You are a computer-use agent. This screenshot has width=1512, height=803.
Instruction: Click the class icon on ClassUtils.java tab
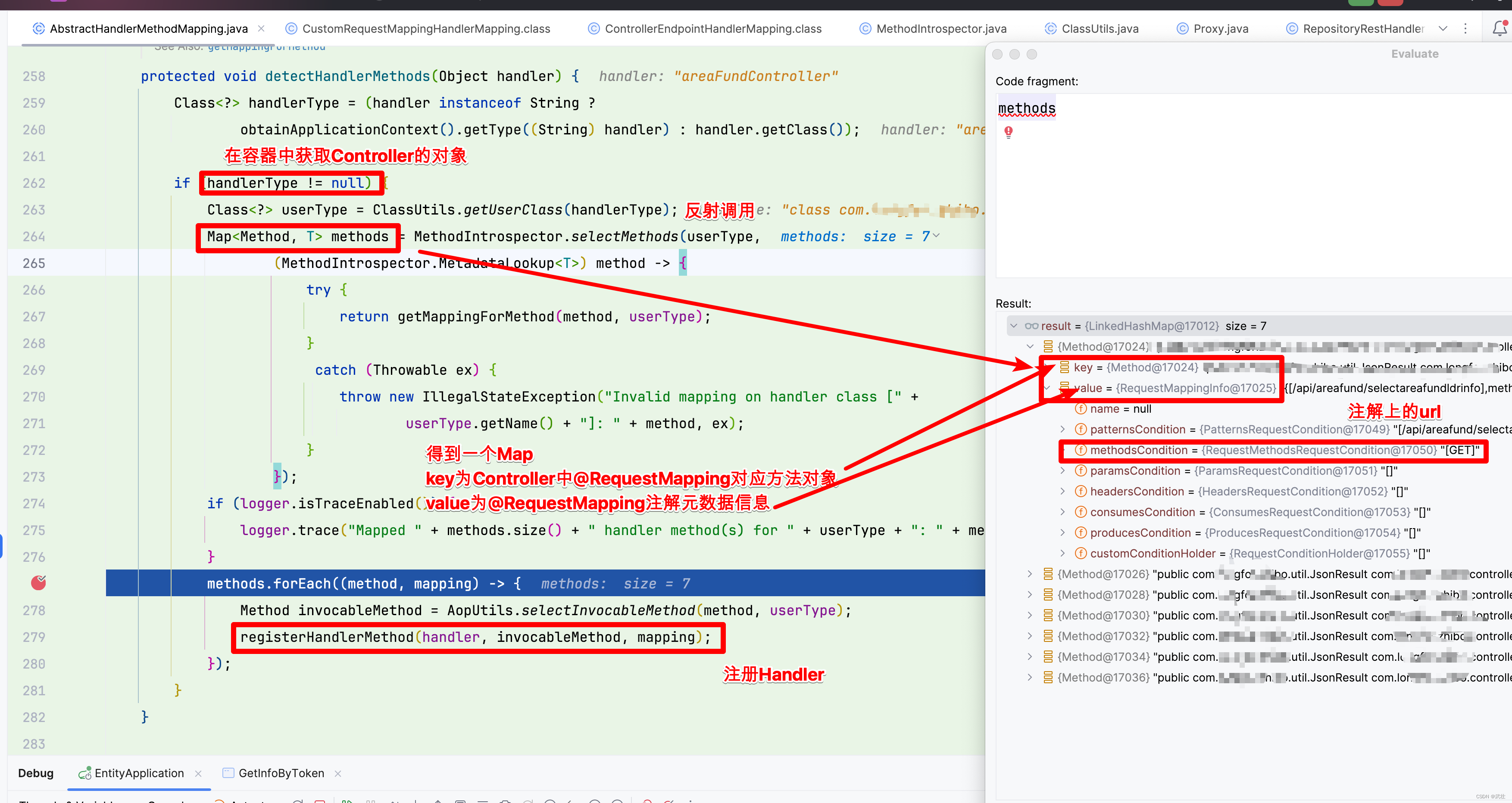1051,29
